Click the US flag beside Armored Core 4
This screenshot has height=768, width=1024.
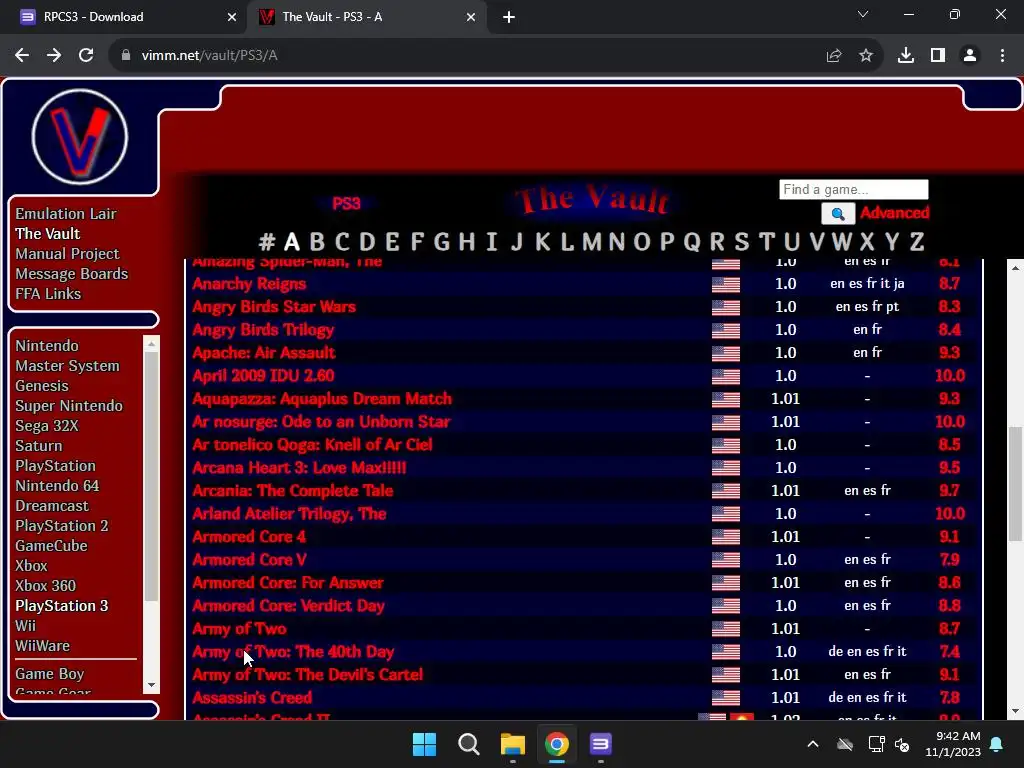(x=726, y=537)
